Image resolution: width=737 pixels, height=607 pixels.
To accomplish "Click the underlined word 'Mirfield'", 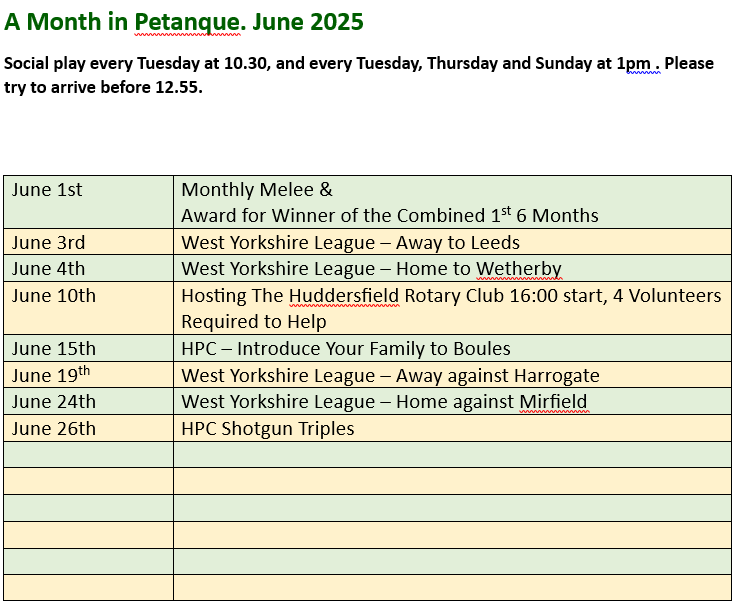I will (x=553, y=402).
